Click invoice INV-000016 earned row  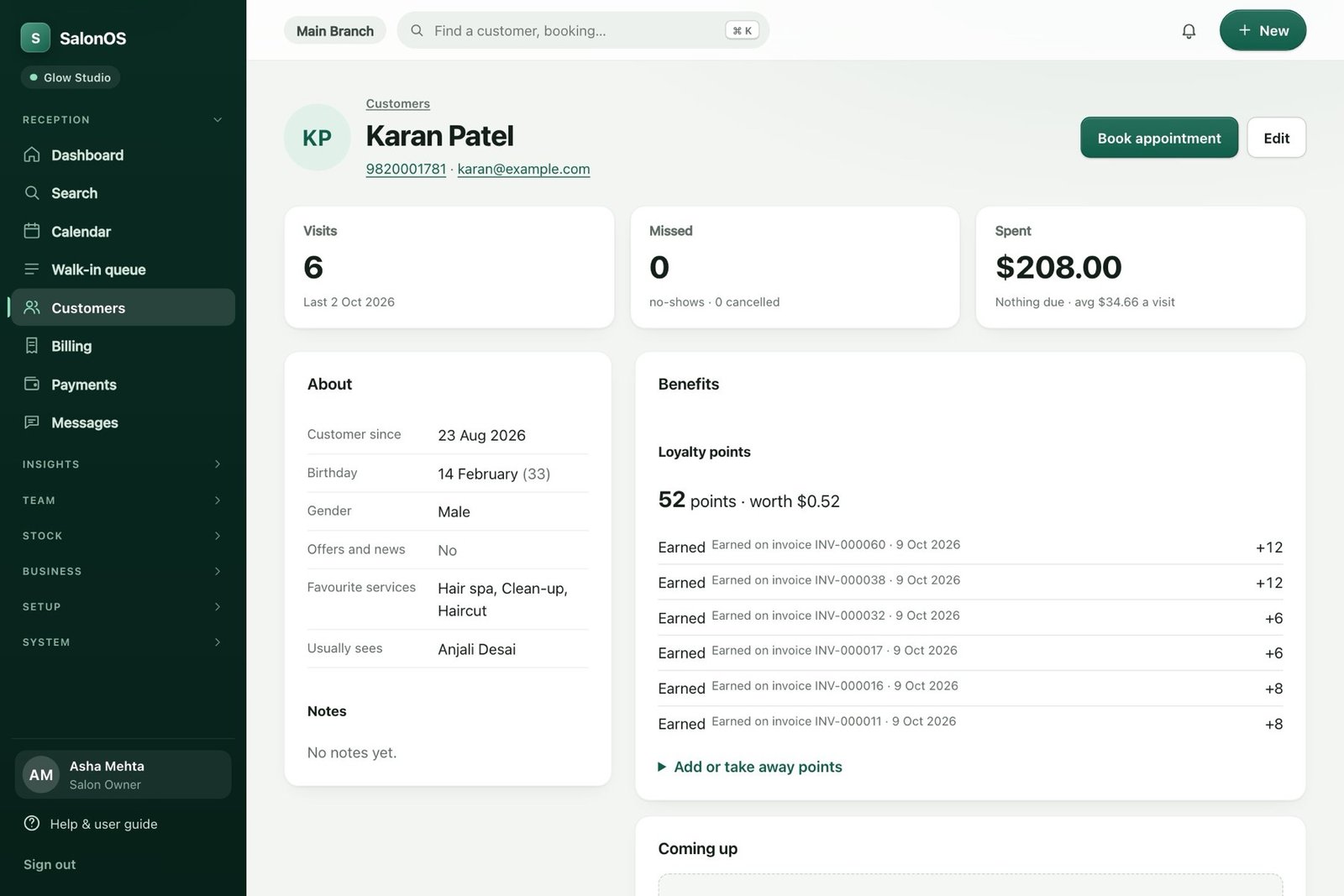tap(970, 688)
